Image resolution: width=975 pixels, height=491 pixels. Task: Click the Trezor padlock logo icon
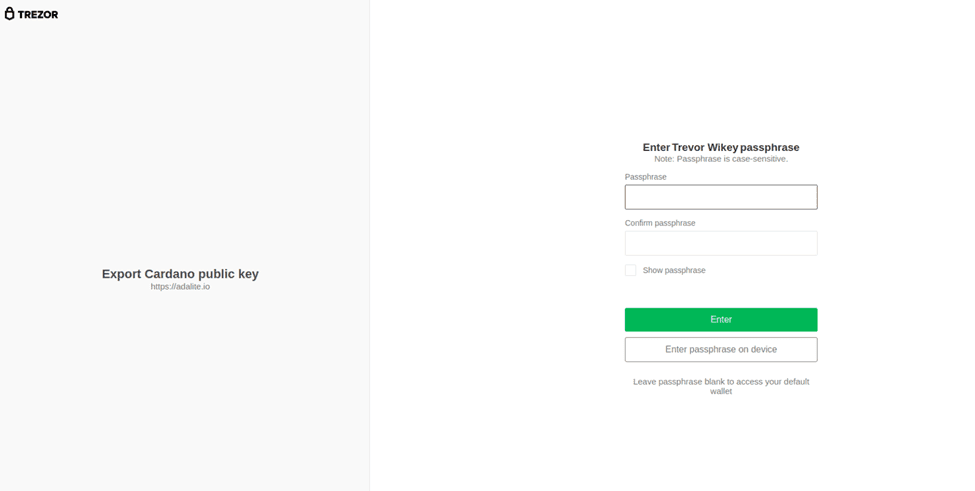click(x=9, y=14)
